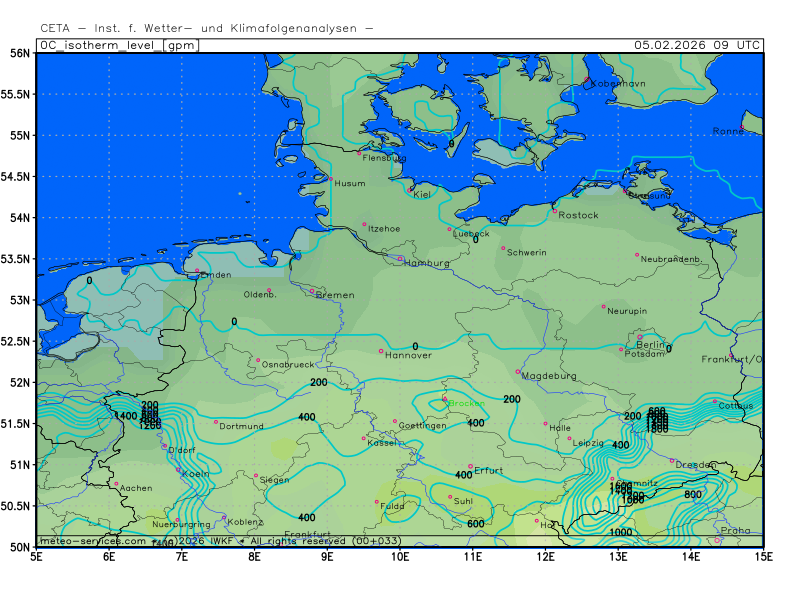This screenshot has width=800, height=600.
Task: Click the 05.02.2026 09 UTC timestamp
Action: (697, 45)
